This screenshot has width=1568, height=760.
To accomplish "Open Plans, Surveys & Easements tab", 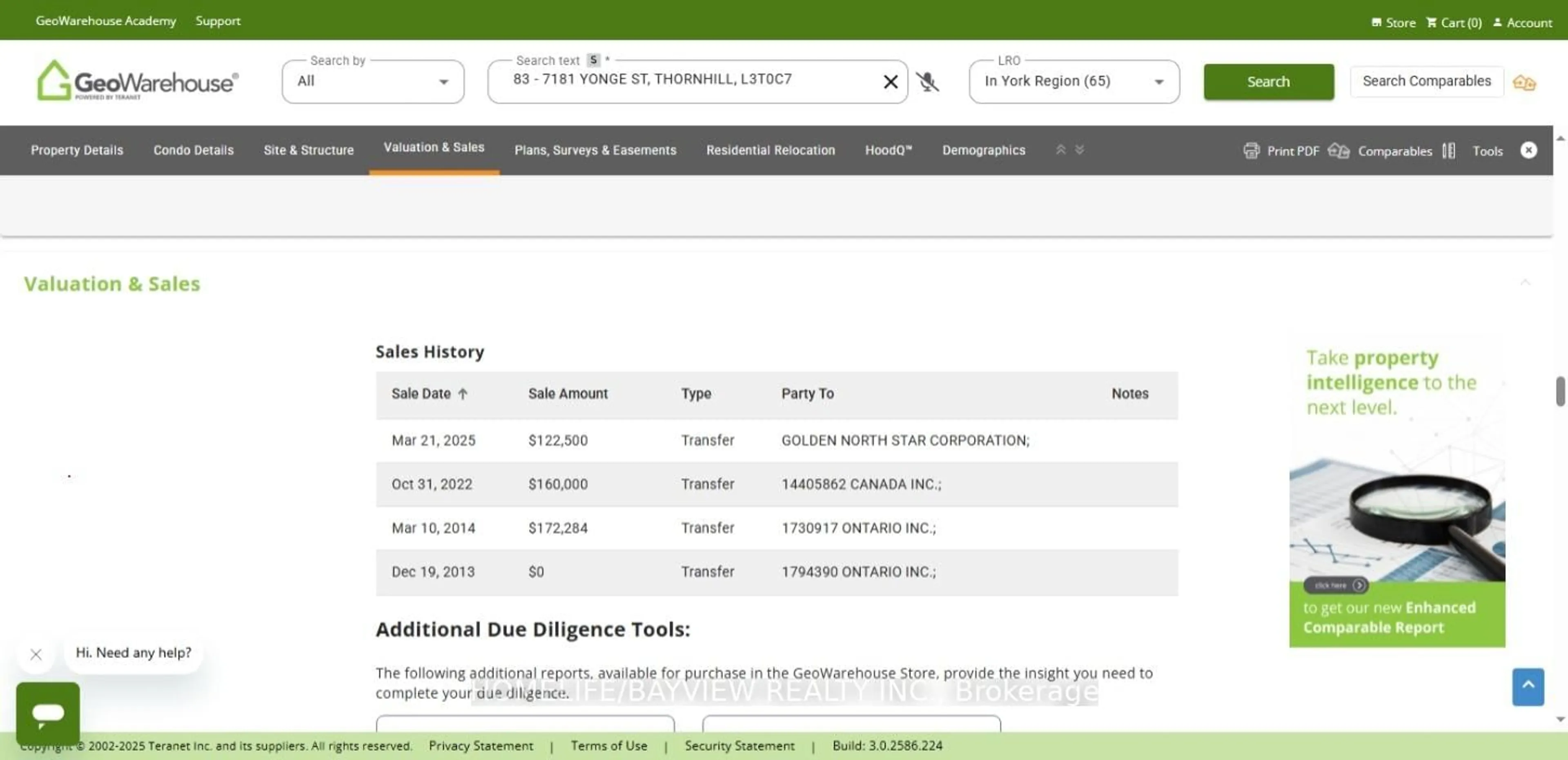I will [595, 150].
